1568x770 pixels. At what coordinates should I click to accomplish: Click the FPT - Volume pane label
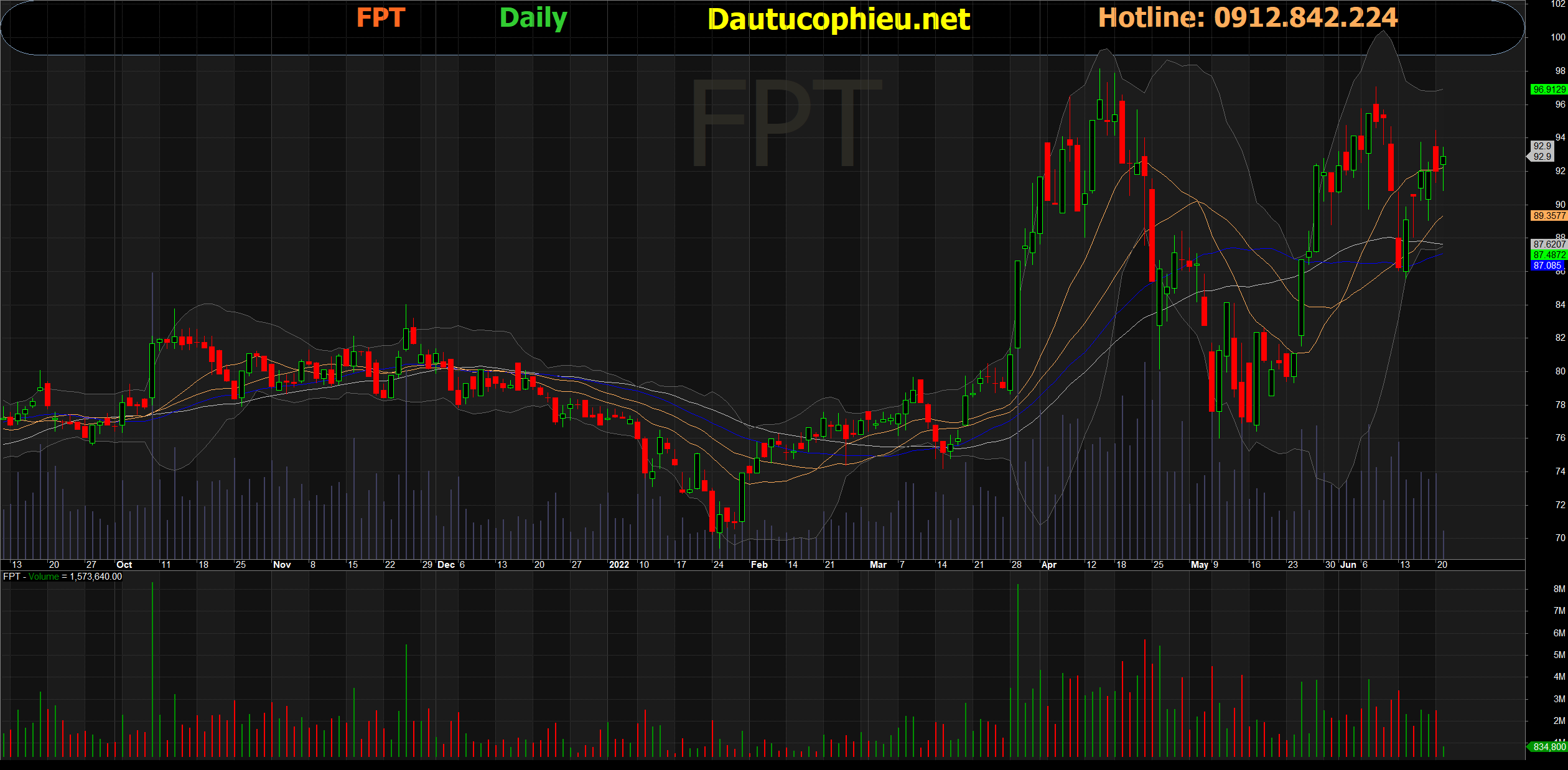(x=62, y=577)
